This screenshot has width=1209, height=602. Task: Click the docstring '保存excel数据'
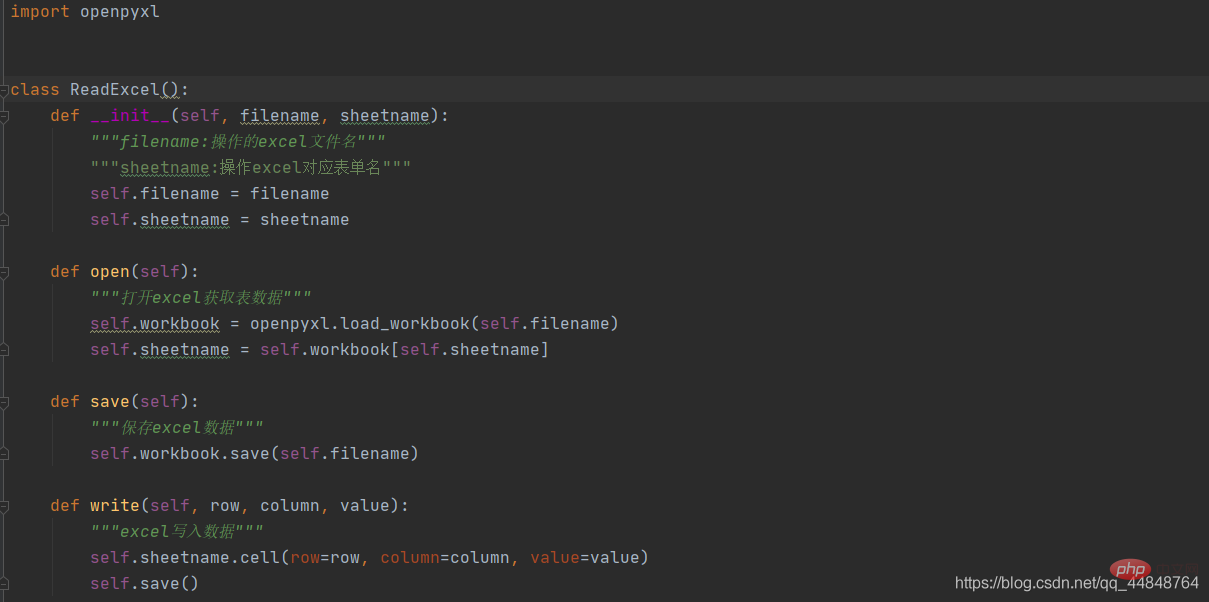pyautogui.click(x=177, y=428)
